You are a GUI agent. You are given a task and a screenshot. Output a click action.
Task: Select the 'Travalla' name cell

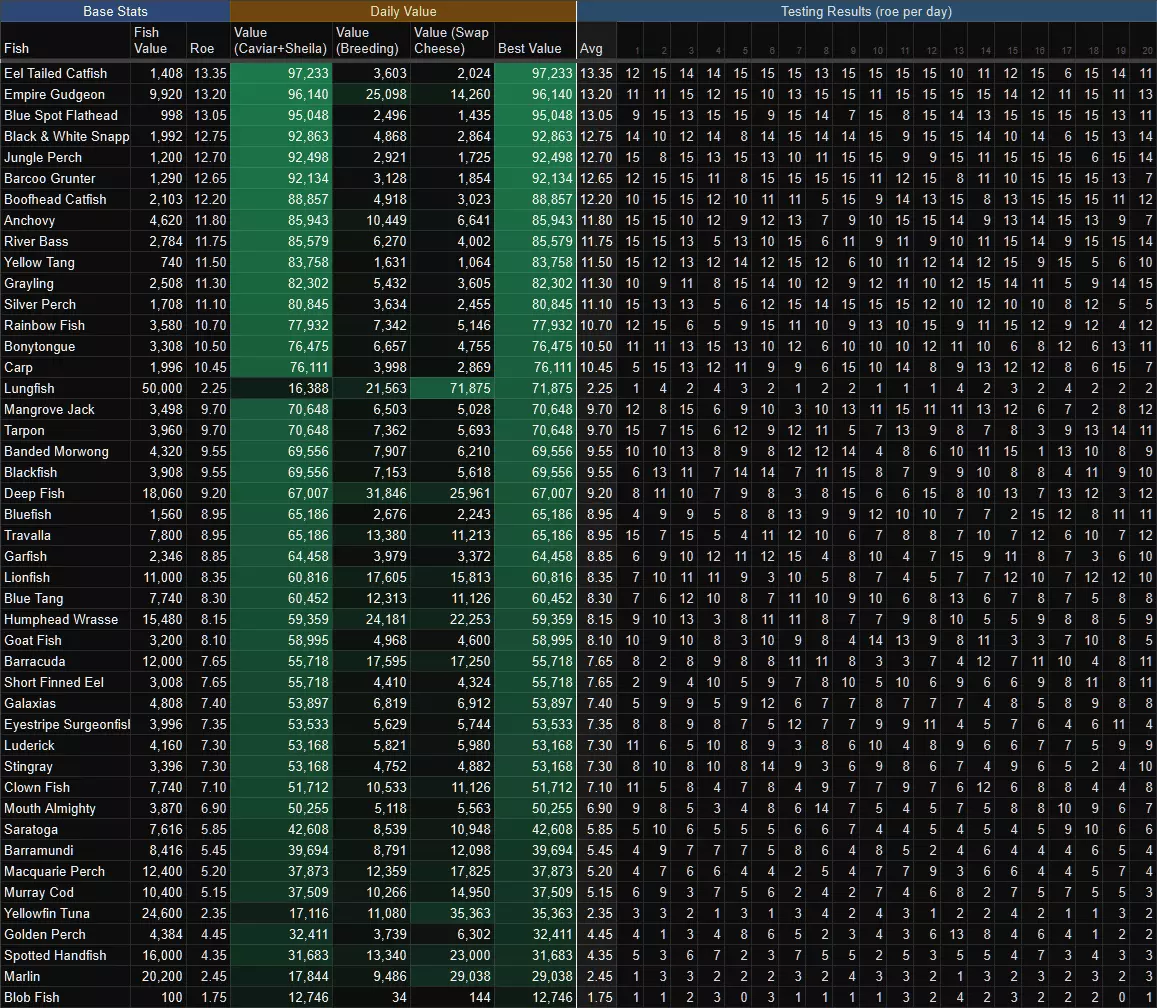click(x=66, y=536)
